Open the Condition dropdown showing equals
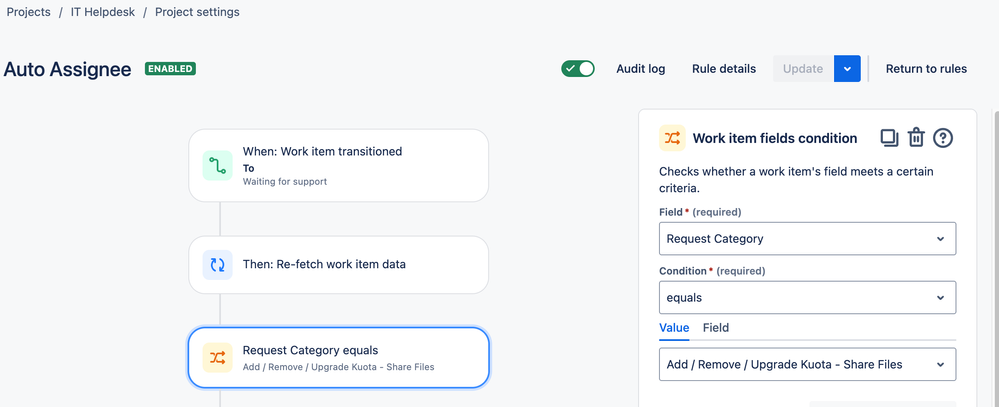This screenshot has height=407, width=999. [808, 297]
